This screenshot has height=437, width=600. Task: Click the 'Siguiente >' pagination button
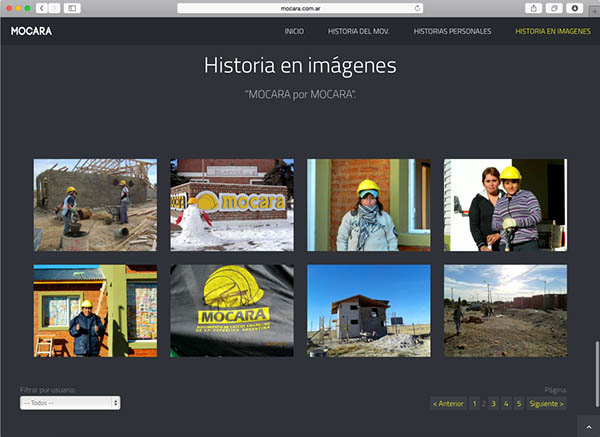[546, 404]
